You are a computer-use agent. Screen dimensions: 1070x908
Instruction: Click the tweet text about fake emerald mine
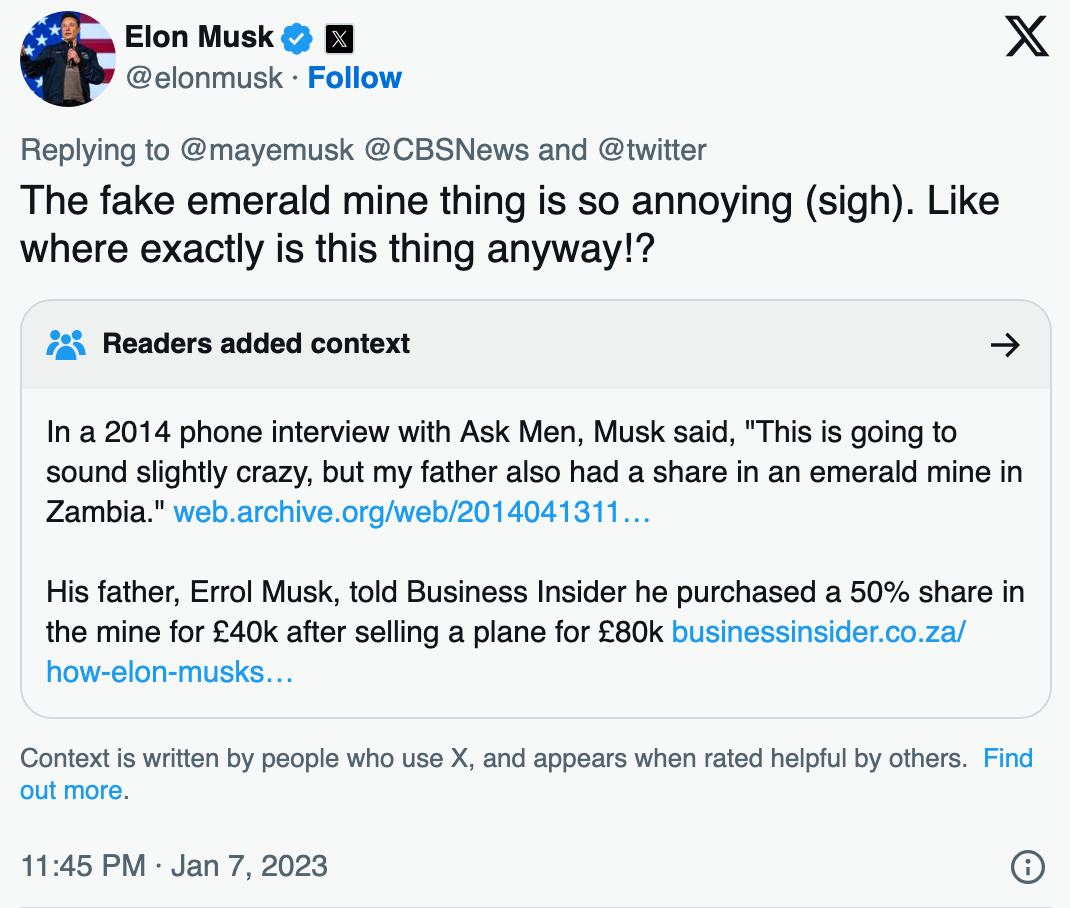pyautogui.click(x=510, y=224)
